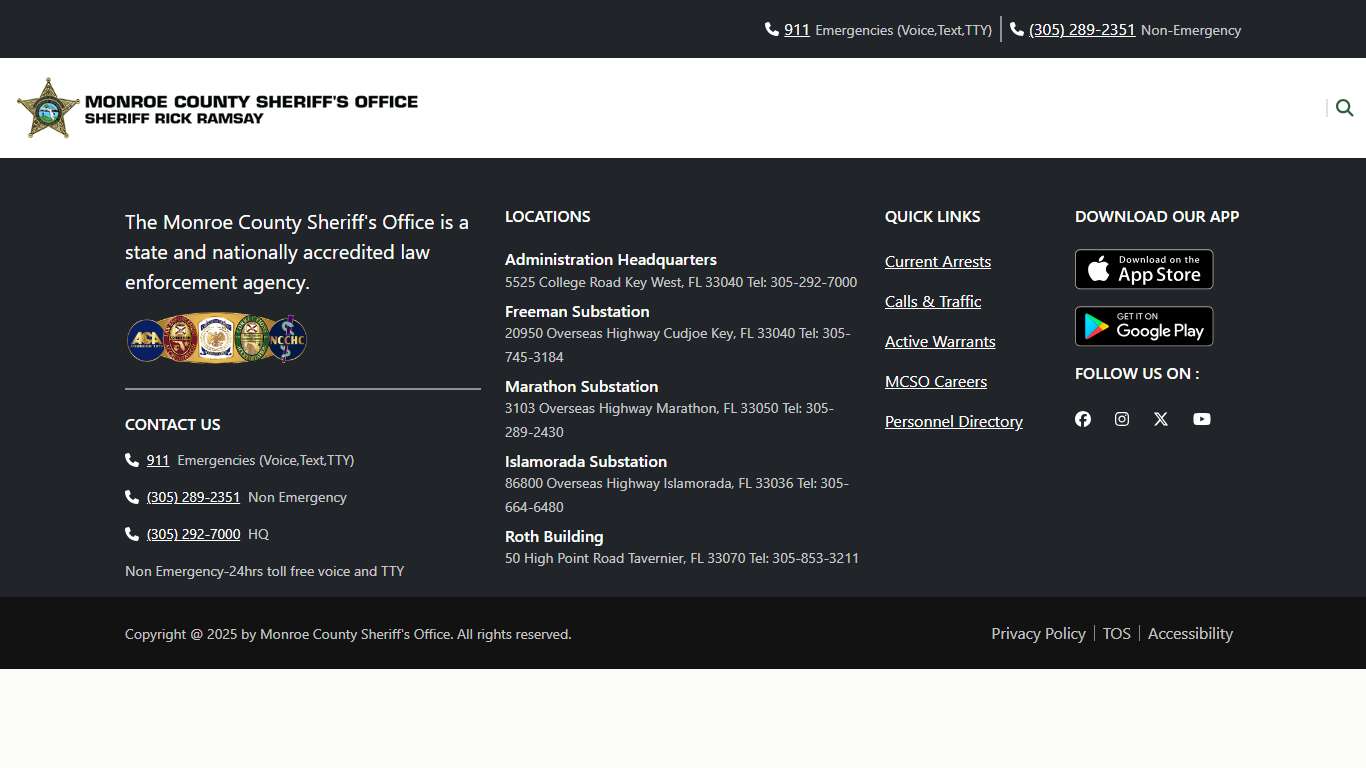Viewport: 1366px width, 768px height.
Task: Open the Accessibility footer link
Action: coord(1190,633)
